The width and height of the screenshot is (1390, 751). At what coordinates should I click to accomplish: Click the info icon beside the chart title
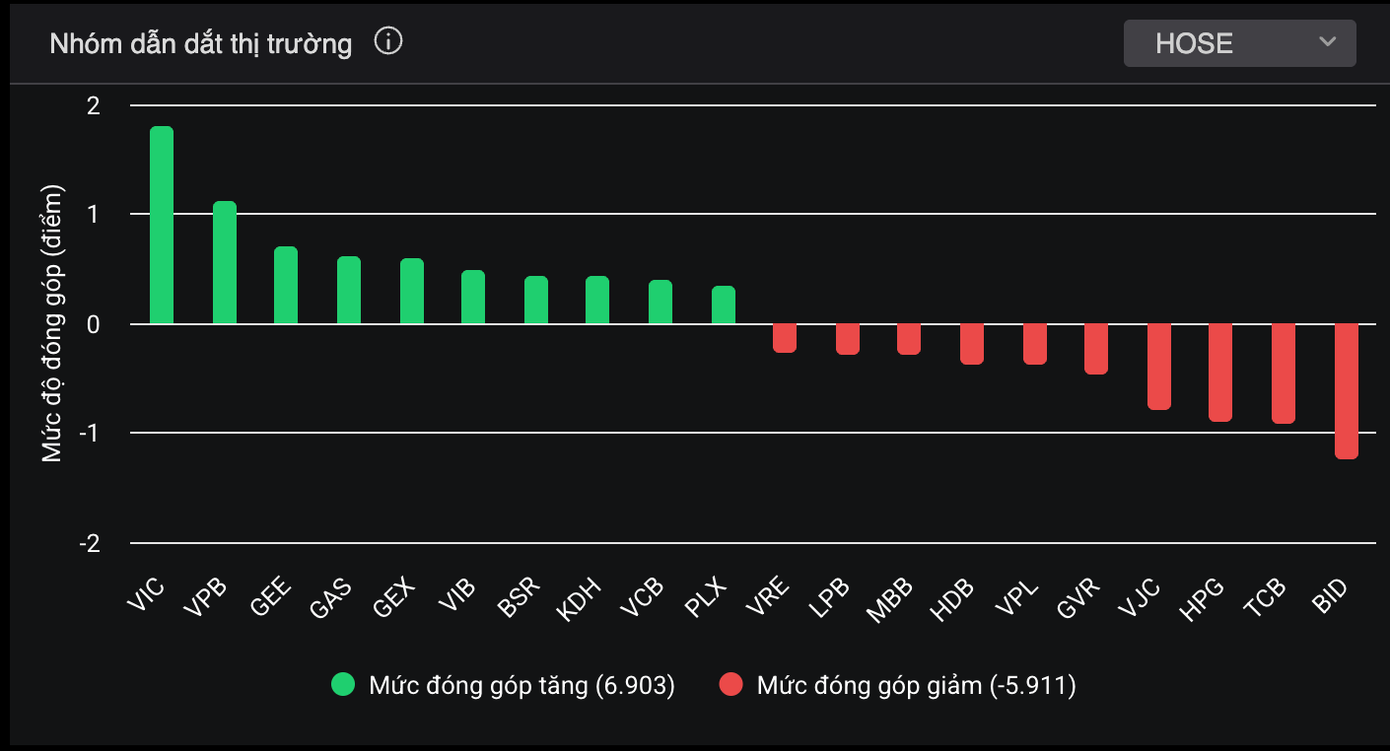point(388,42)
